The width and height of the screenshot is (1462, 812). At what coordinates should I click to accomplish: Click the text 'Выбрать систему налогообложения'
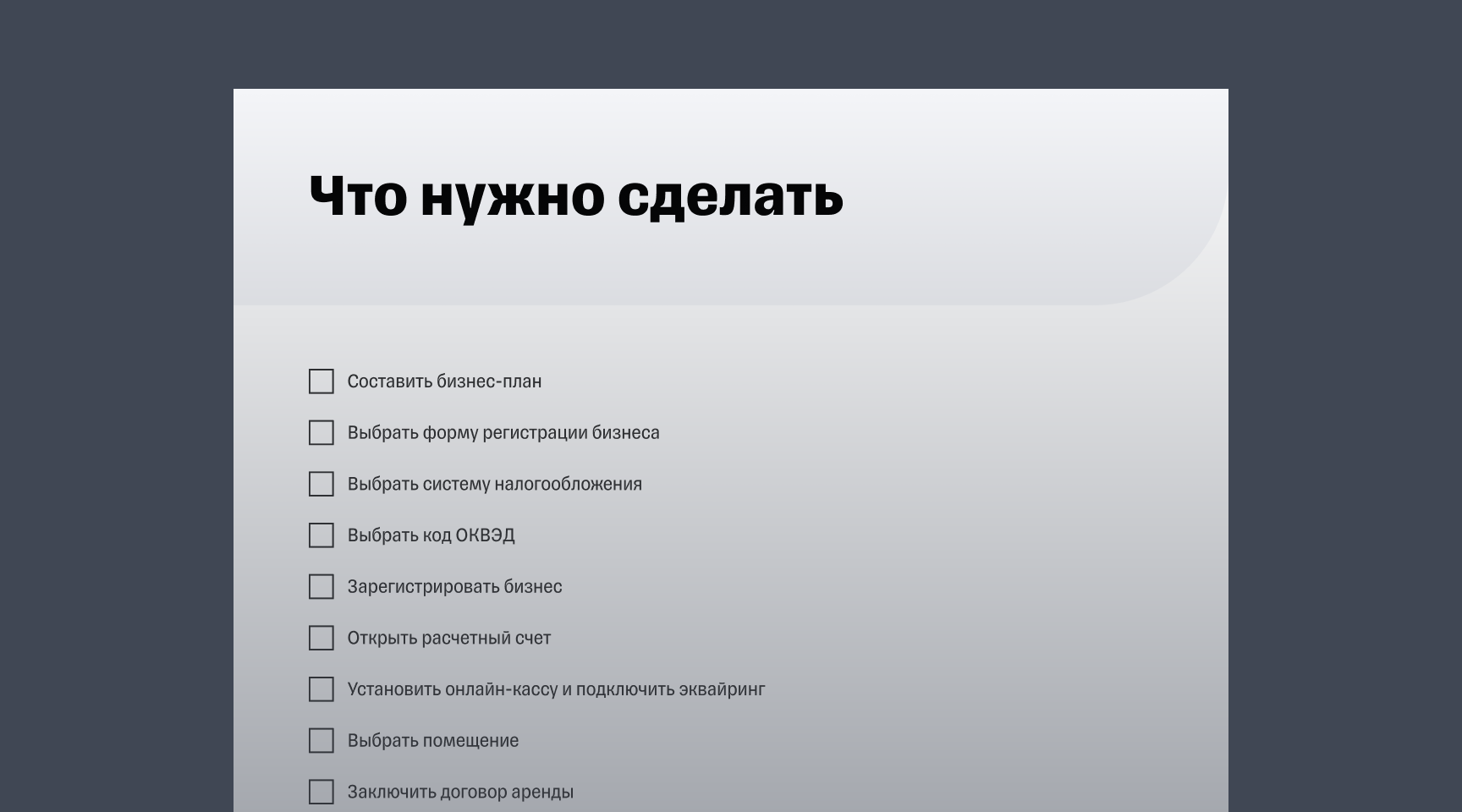tap(495, 484)
